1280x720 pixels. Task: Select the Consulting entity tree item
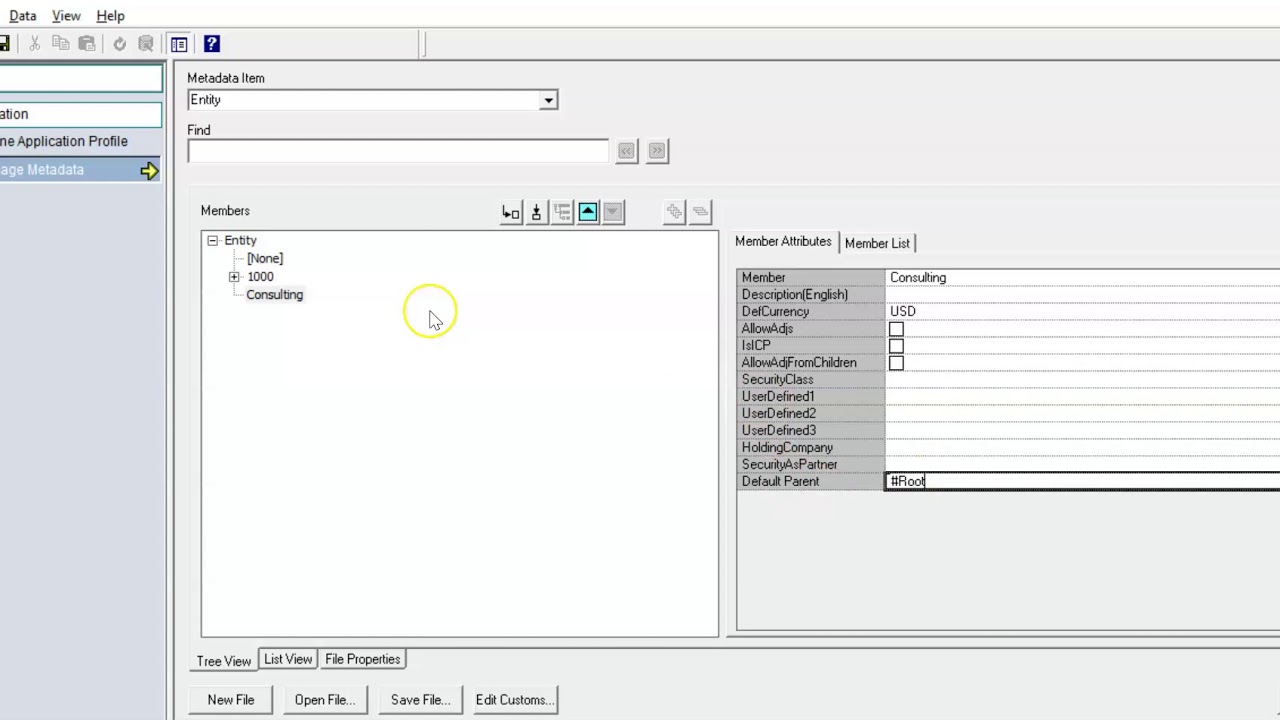tap(274, 295)
